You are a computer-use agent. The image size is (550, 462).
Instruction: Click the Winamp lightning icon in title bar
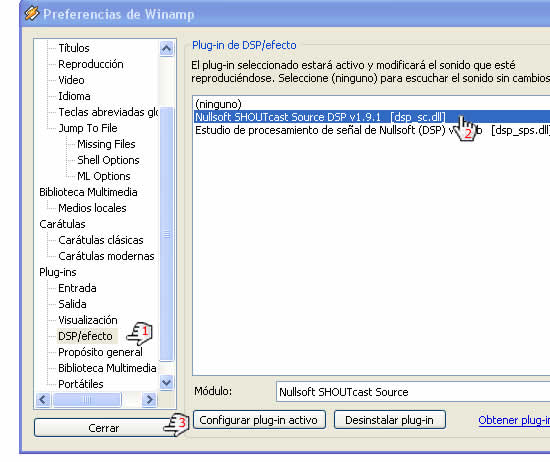pyautogui.click(x=32, y=13)
